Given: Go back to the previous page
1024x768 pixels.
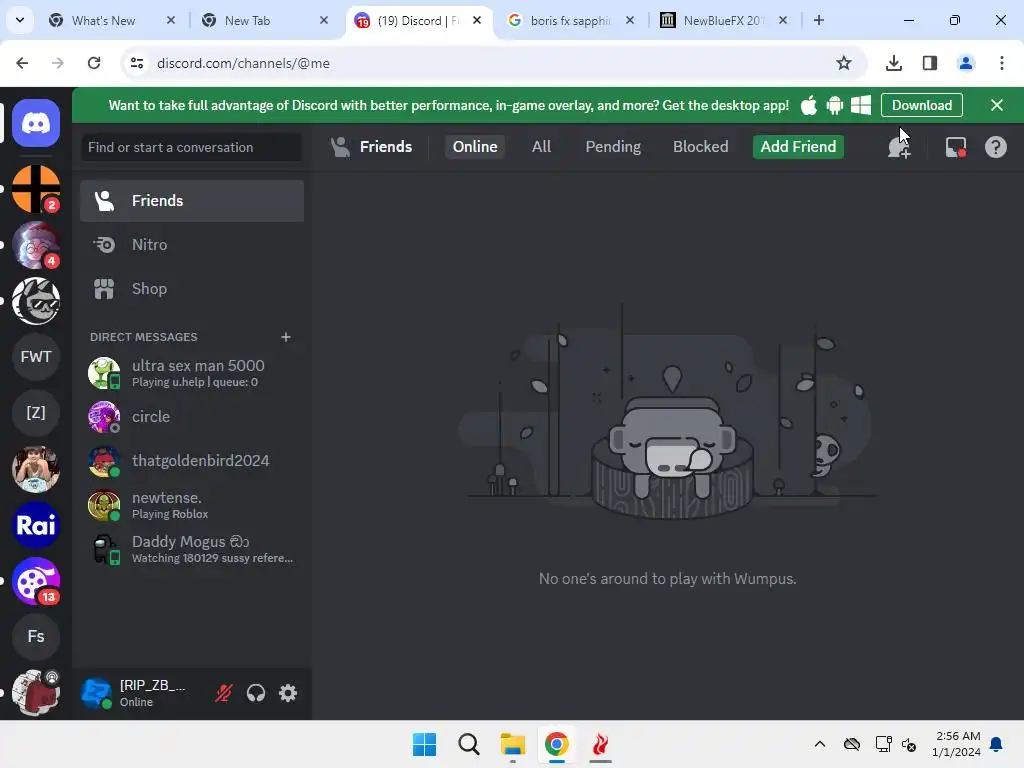Looking at the screenshot, I should coord(22,63).
